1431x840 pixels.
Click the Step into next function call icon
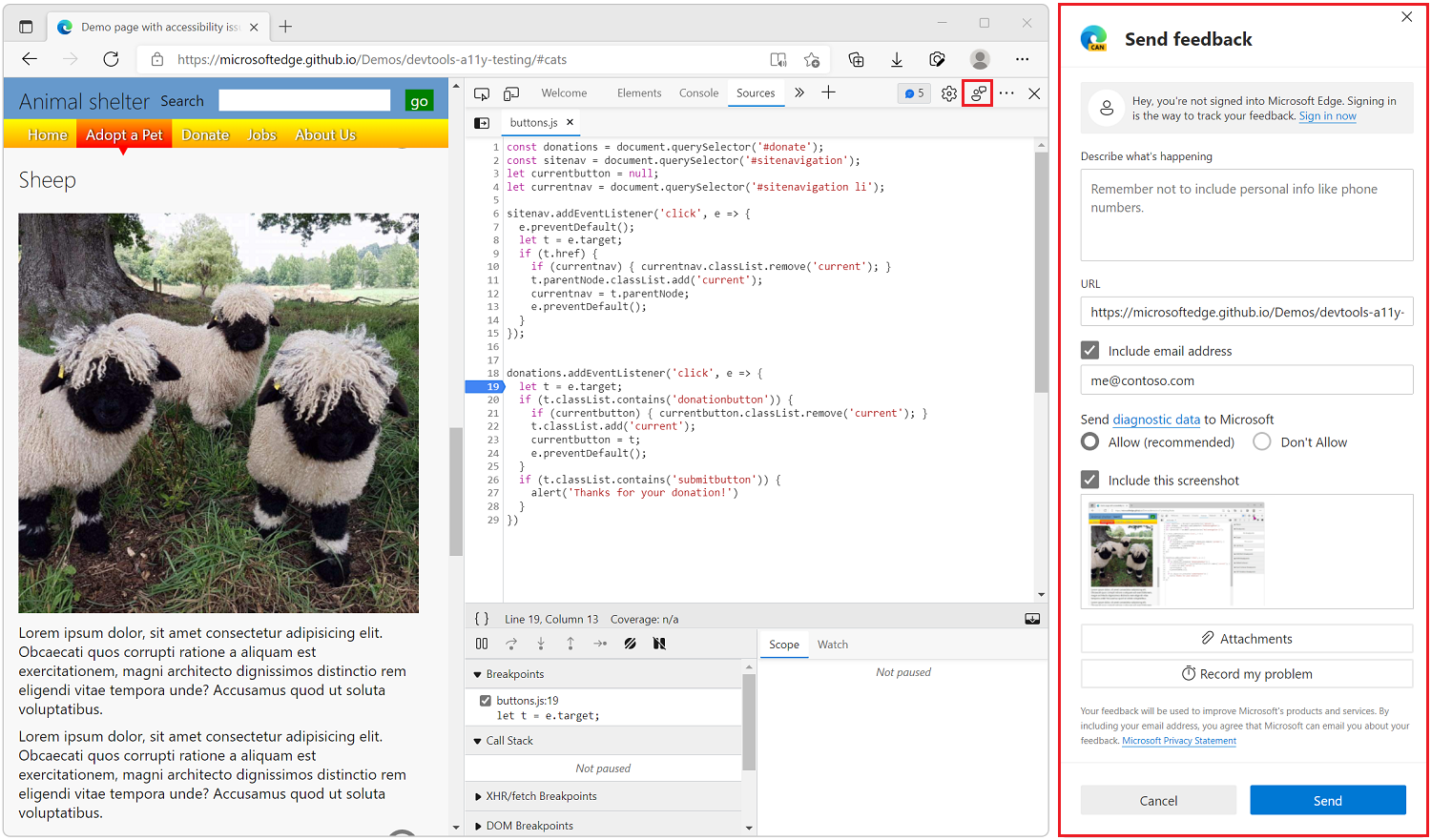pyautogui.click(x=541, y=644)
